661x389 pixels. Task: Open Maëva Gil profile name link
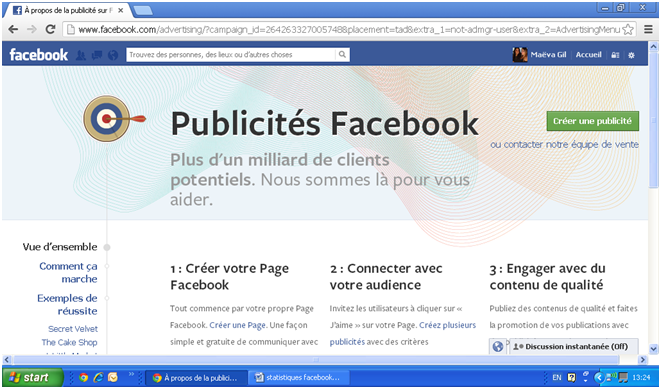coord(548,55)
